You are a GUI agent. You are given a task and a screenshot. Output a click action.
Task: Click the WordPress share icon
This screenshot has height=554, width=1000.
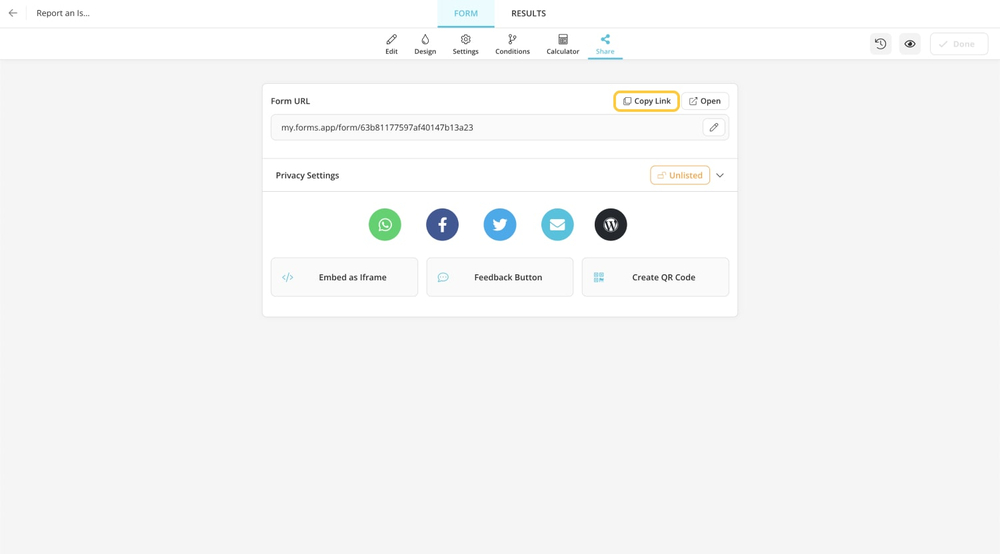tap(611, 225)
